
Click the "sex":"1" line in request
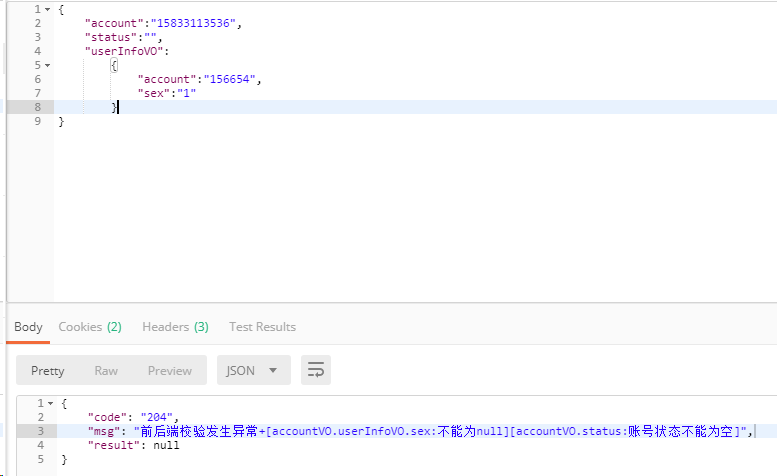pyautogui.click(x=167, y=93)
